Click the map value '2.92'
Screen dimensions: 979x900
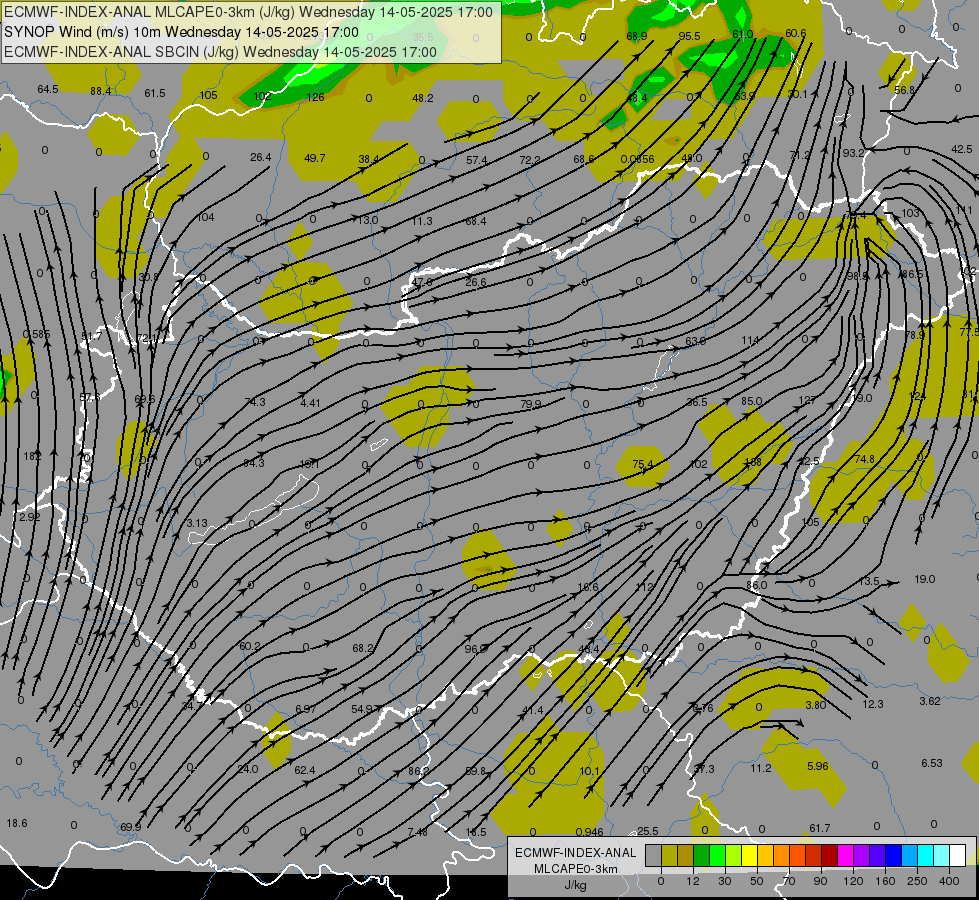tap(29, 517)
